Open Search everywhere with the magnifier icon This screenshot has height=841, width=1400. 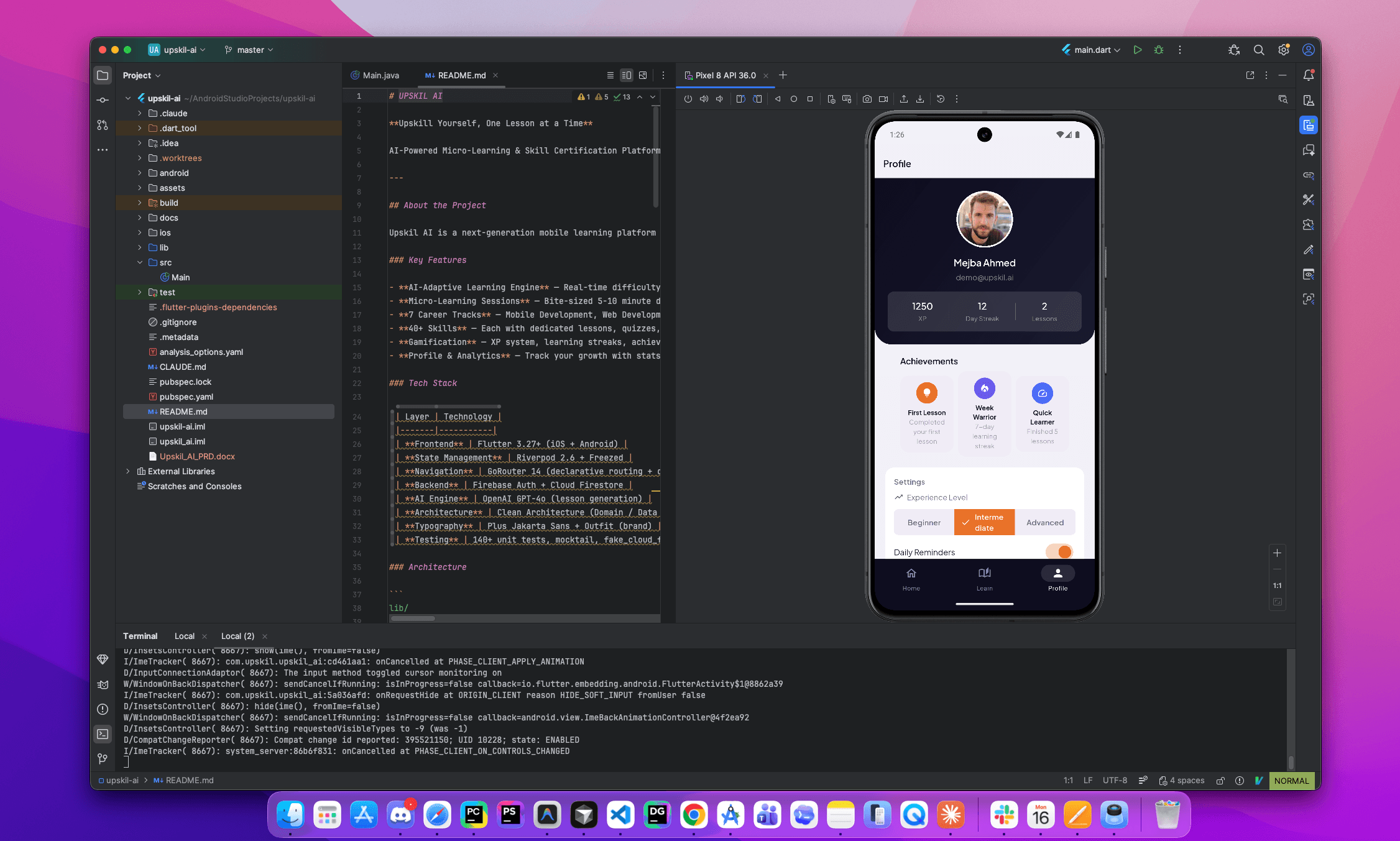click(1259, 50)
